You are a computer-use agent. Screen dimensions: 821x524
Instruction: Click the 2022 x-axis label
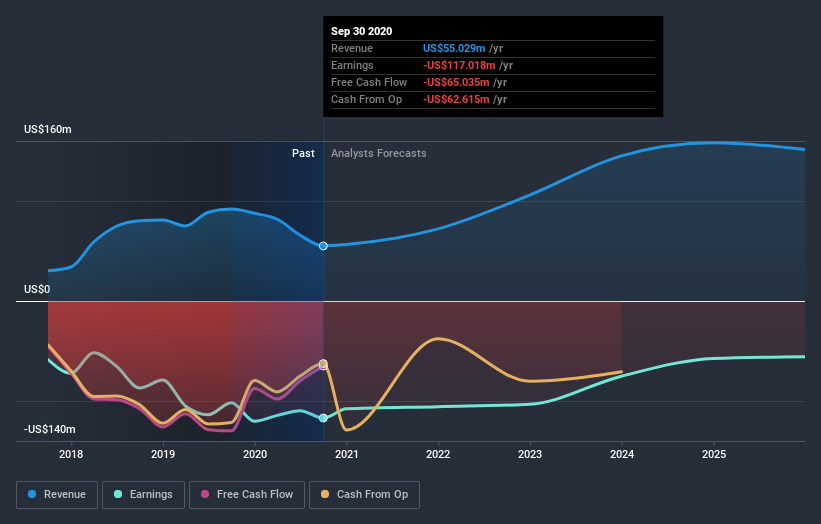pyautogui.click(x=438, y=454)
